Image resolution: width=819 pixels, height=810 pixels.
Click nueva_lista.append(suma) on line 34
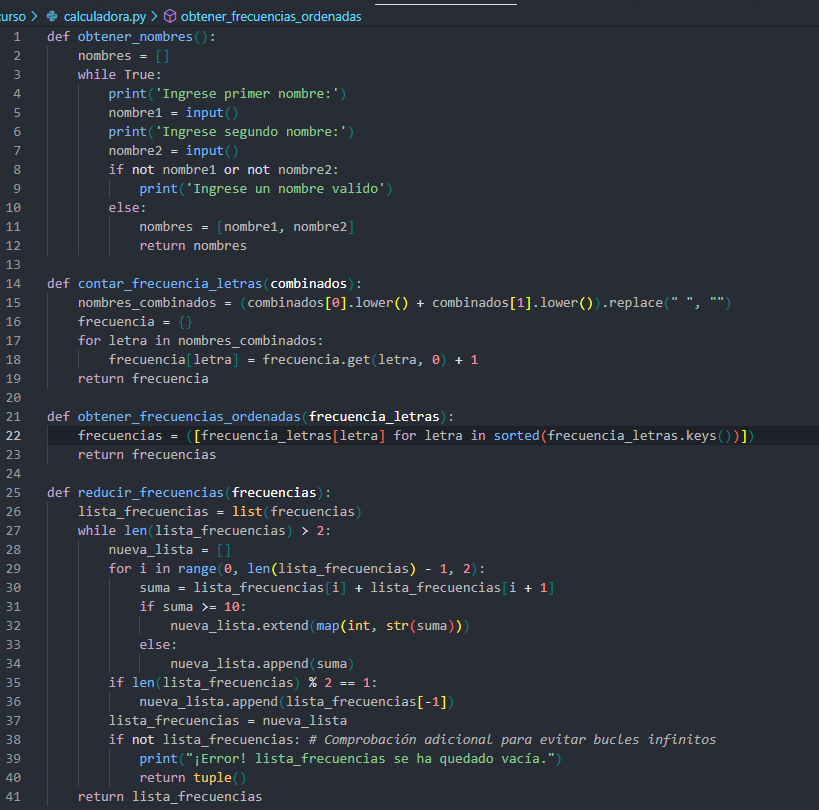[x=262, y=664]
